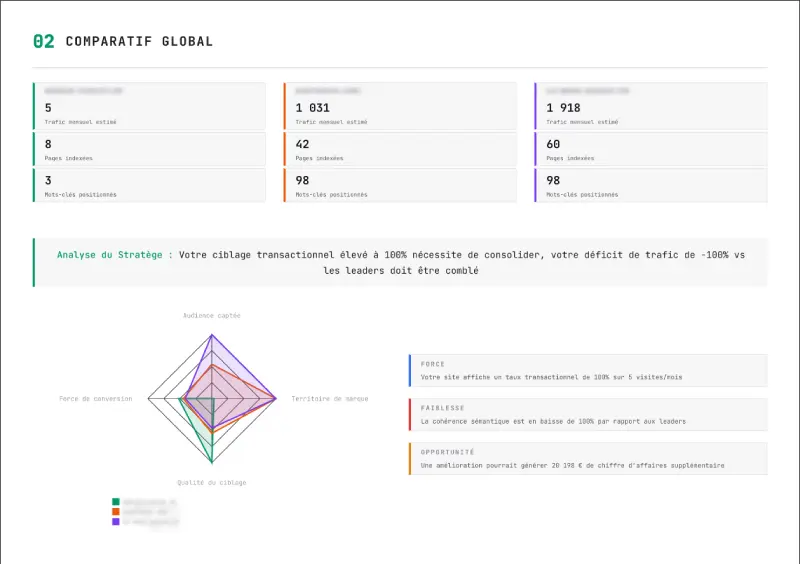The height and width of the screenshot is (564, 800).
Task: Click the blurred legend label beside the purple swatch
Action: coord(151,522)
